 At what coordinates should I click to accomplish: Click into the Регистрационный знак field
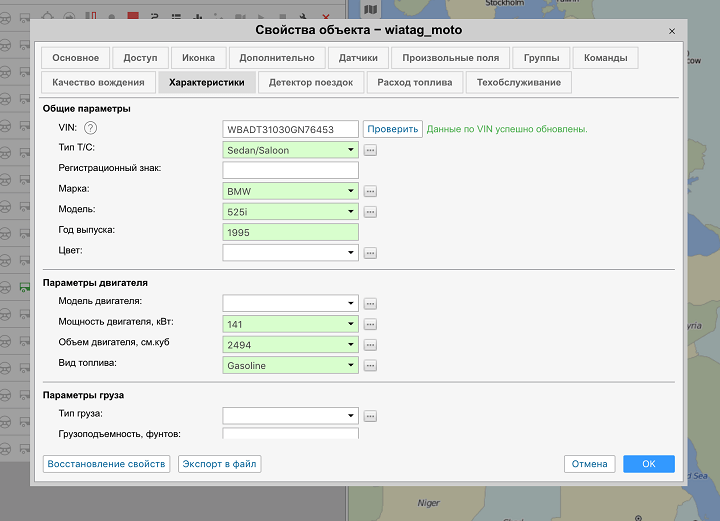pos(291,170)
